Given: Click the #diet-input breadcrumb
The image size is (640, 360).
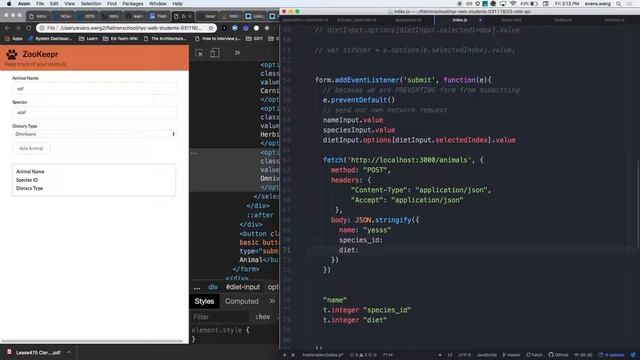Looking at the screenshot, I should click(243, 287).
